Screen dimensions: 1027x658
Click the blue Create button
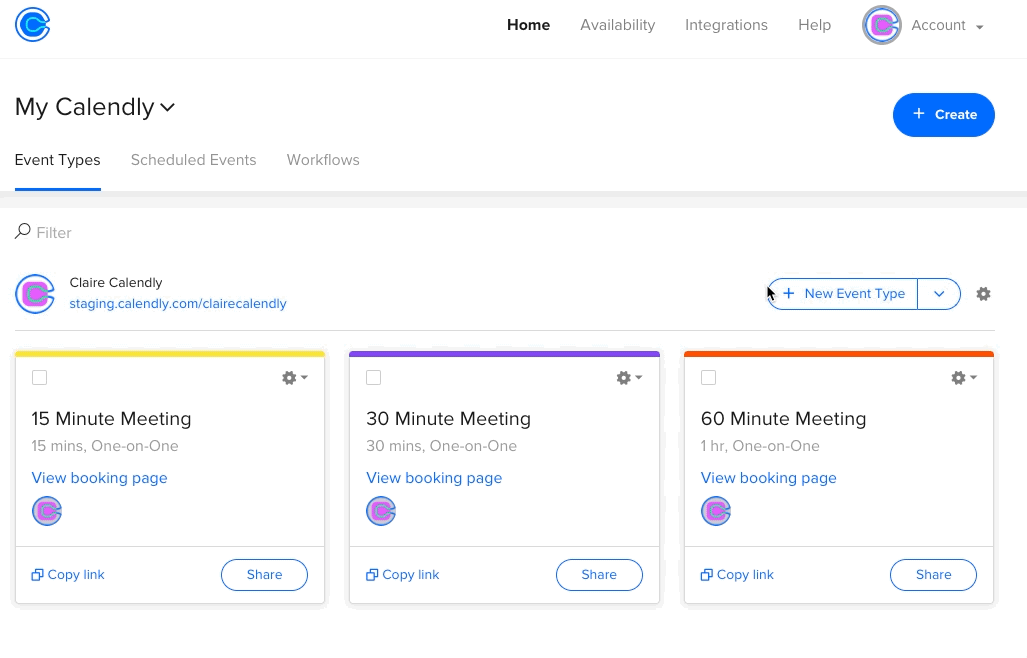tap(943, 115)
